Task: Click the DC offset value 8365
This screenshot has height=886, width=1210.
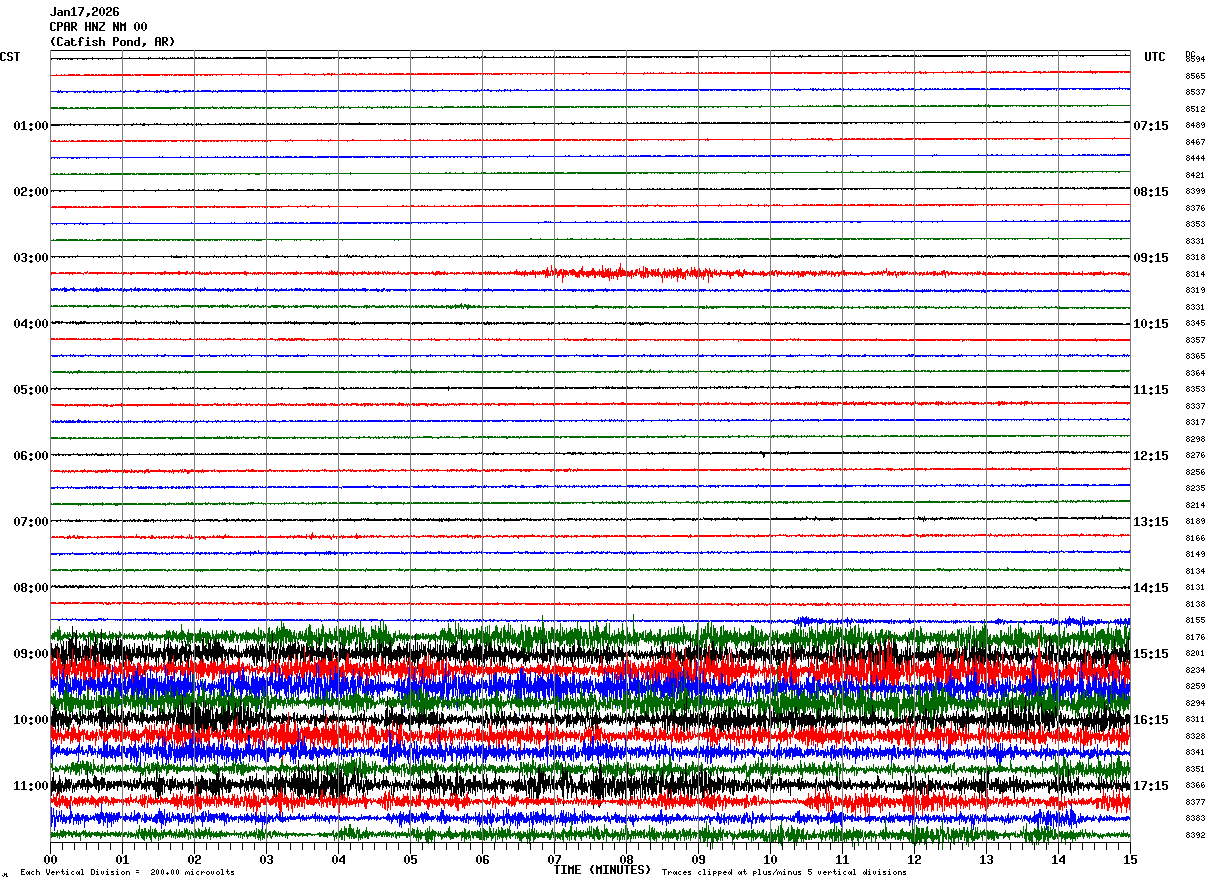Action: [1195, 356]
